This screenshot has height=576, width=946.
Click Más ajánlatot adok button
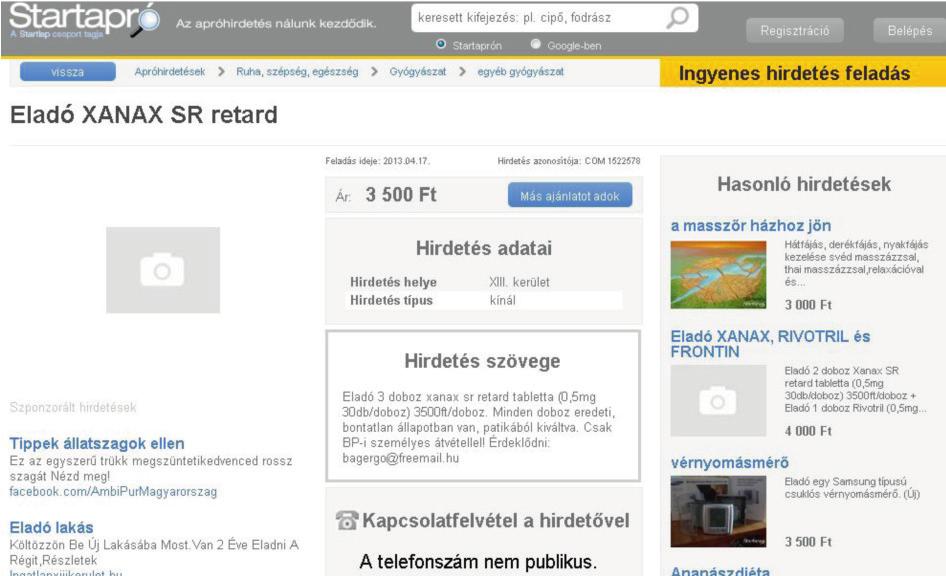(570, 195)
